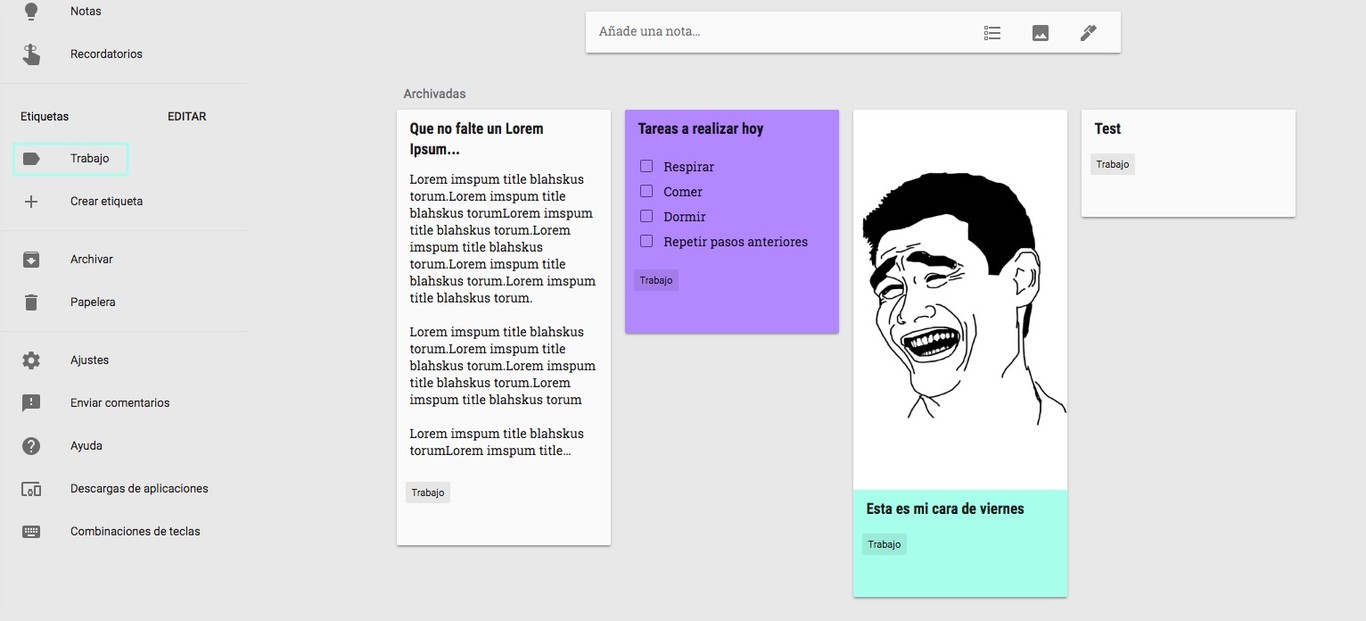Click the plus icon for Crear etiqueta

(31, 201)
